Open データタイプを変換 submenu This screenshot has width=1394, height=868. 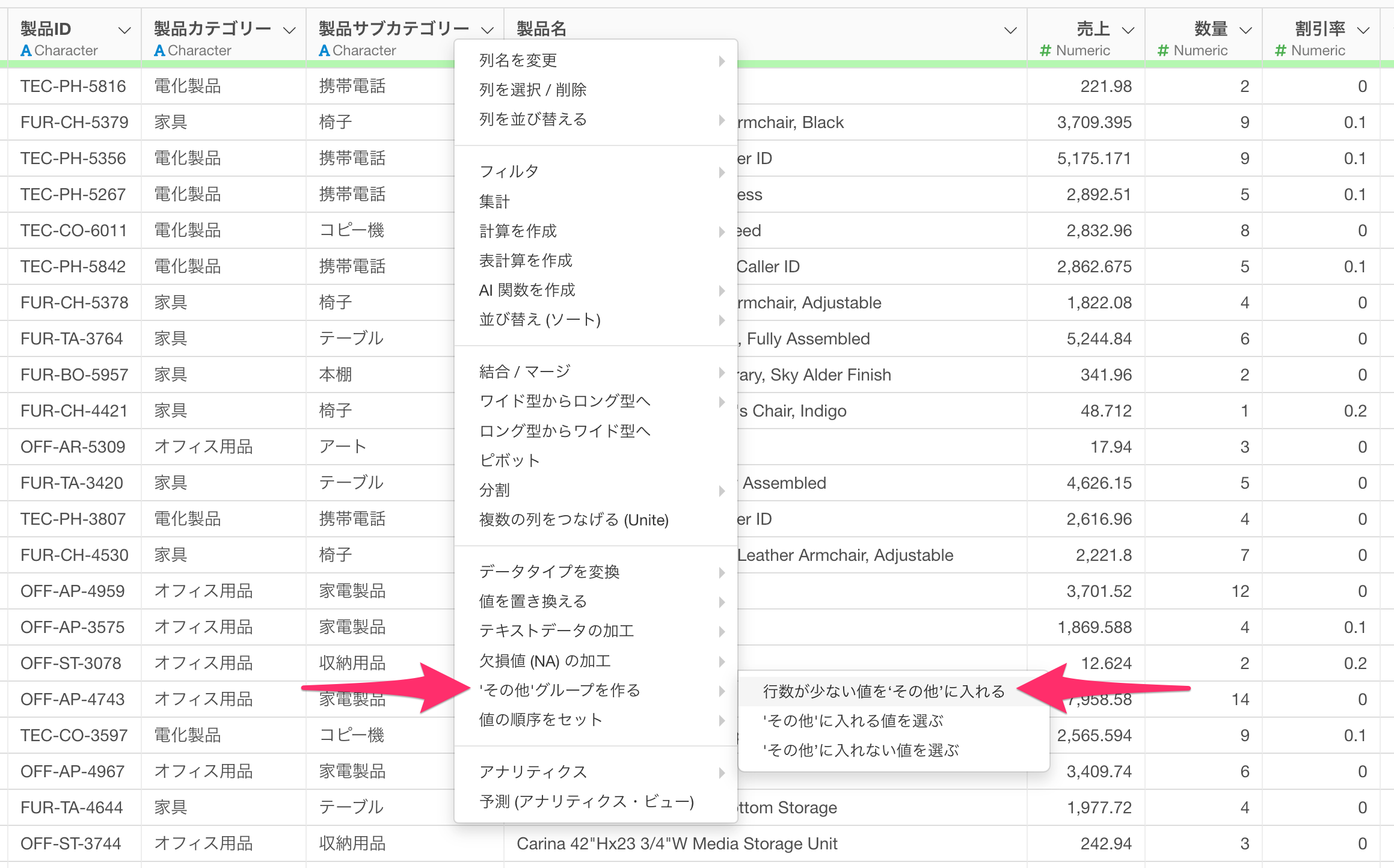coord(549,572)
